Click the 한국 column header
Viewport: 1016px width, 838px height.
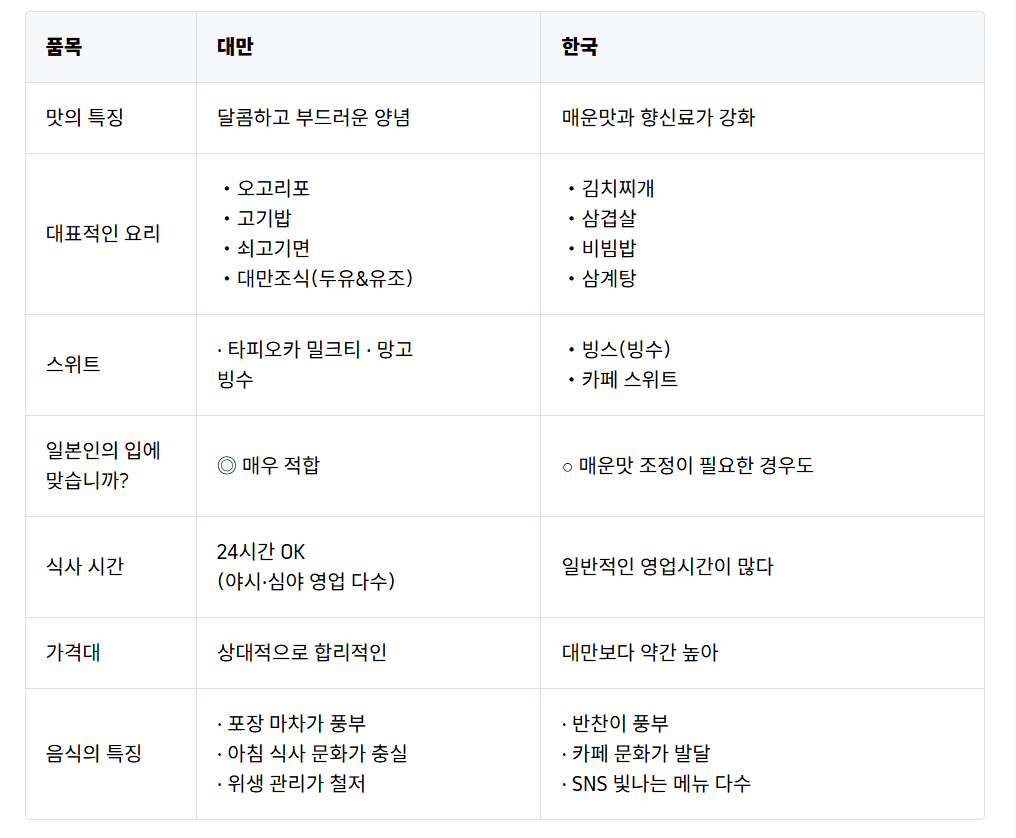click(x=580, y=47)
